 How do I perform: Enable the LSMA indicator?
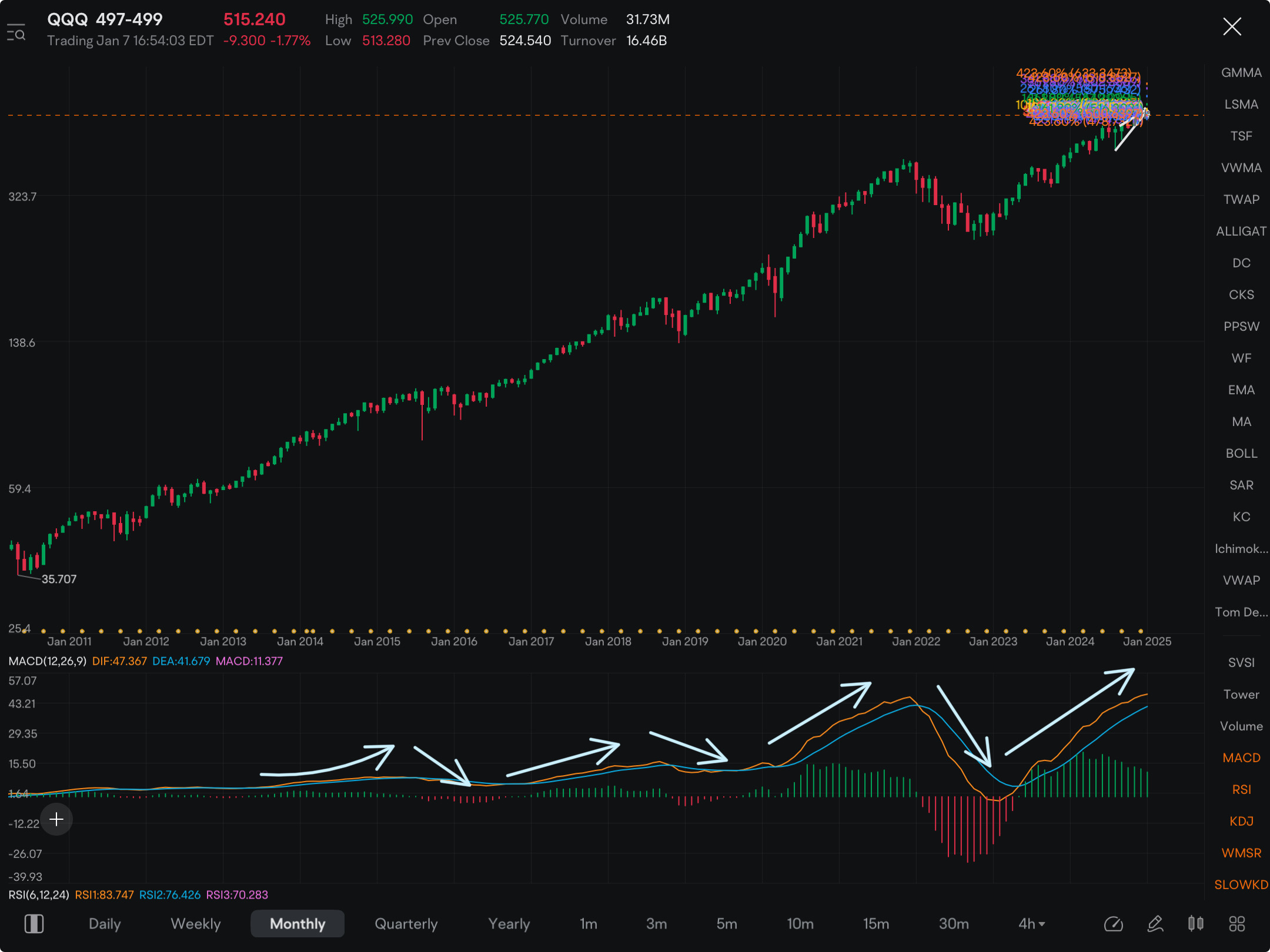pyautogui.click(x=1241, y=104)
